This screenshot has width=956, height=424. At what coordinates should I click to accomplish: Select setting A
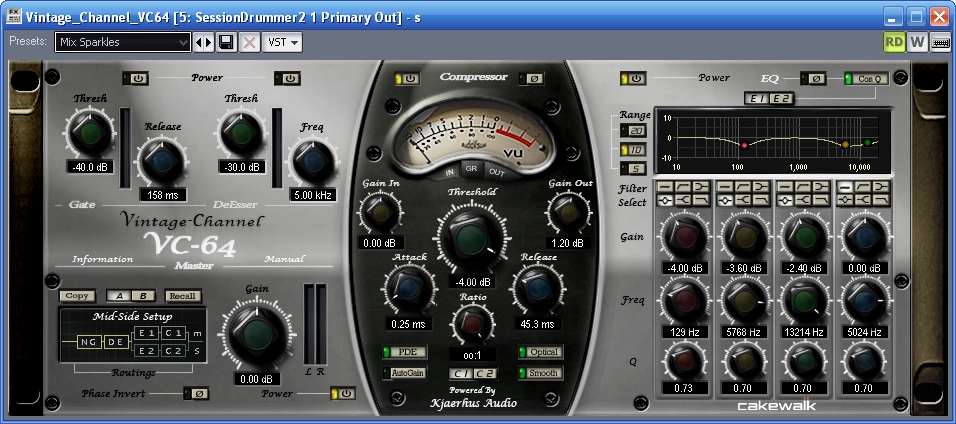pos(119,296)
